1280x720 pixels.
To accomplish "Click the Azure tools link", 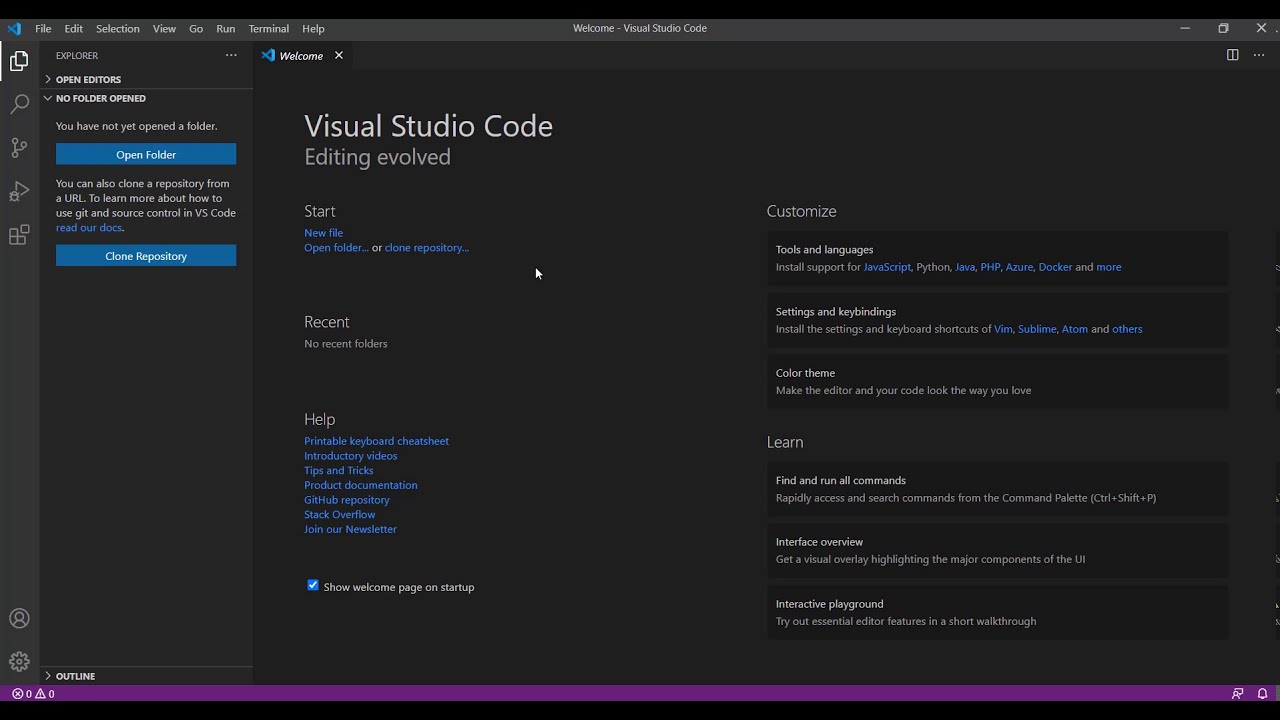I will click(1019, 267).
